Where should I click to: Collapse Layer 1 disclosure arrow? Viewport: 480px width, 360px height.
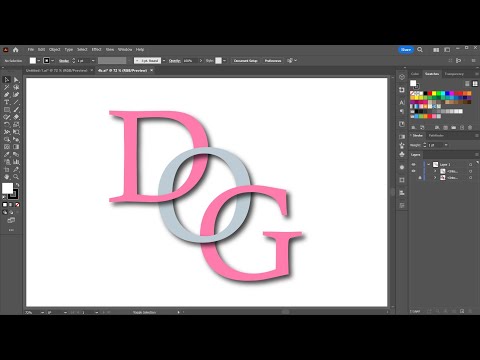click(429, 165)
